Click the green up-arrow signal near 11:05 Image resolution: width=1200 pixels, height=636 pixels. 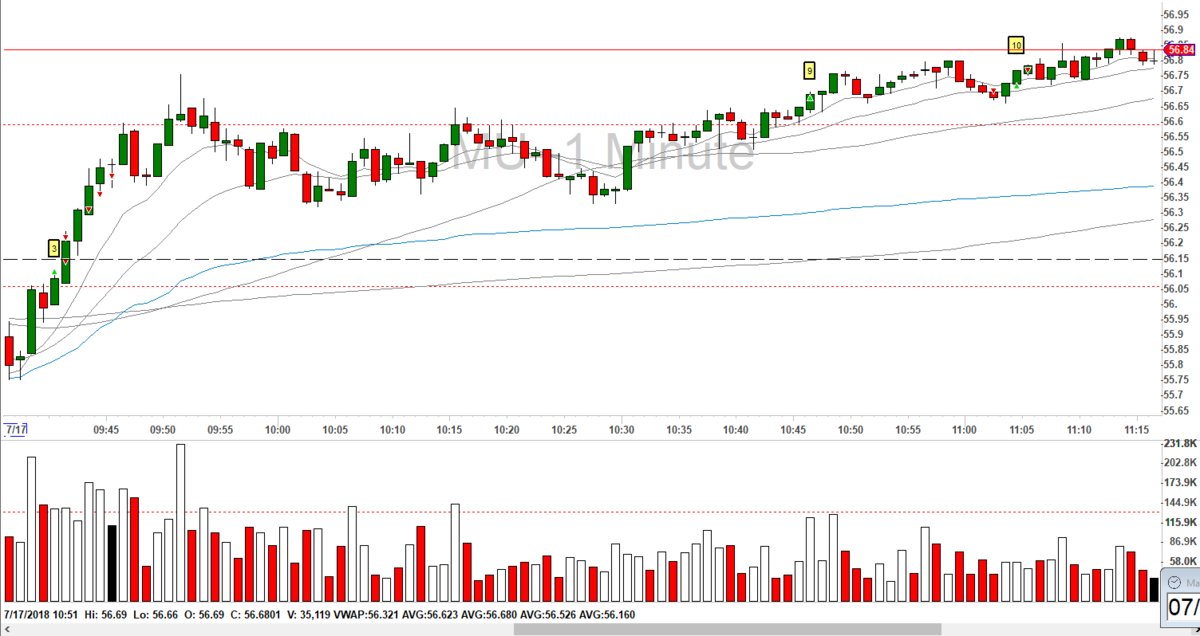1016,86
